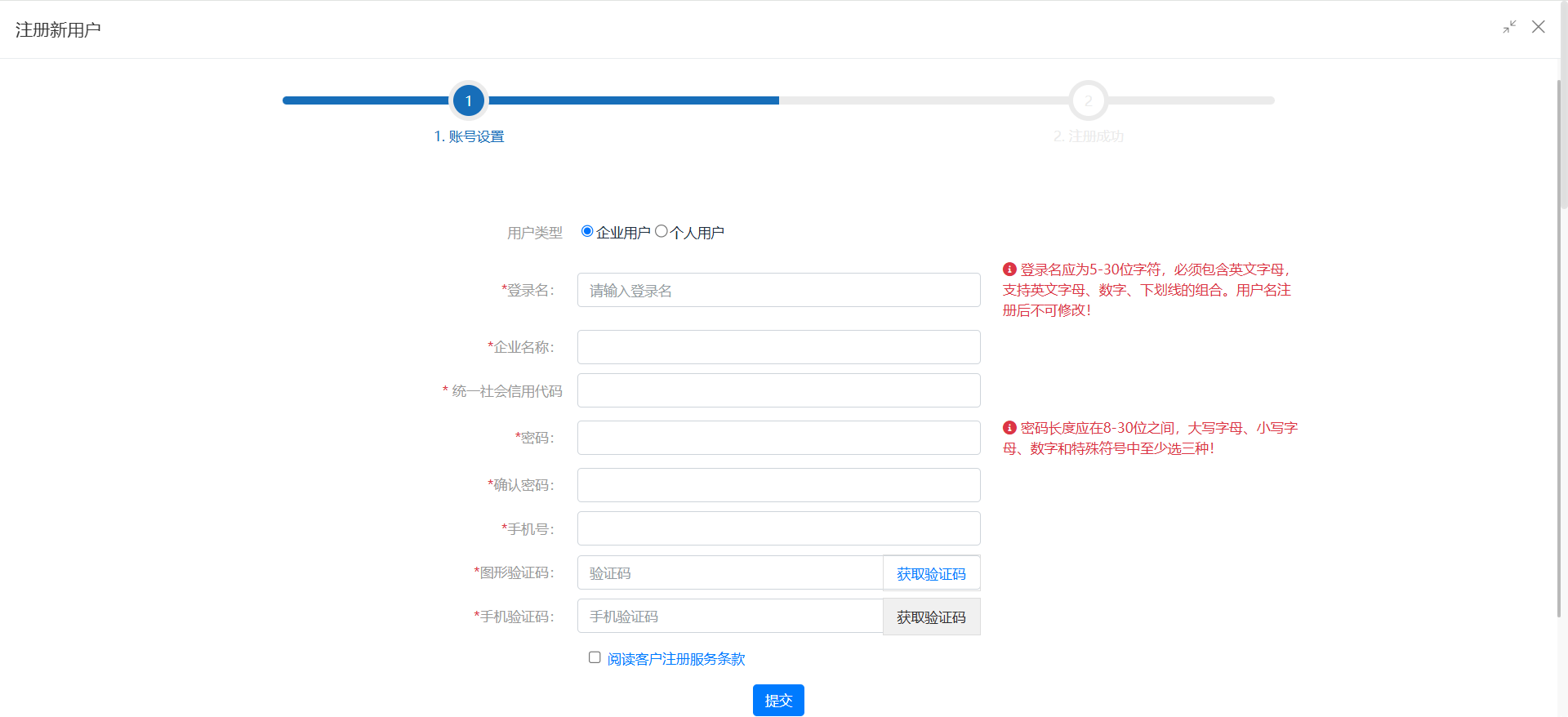
Task: Click the *企业名称： label
Action: pyautogui.click(x=521, y=347)
